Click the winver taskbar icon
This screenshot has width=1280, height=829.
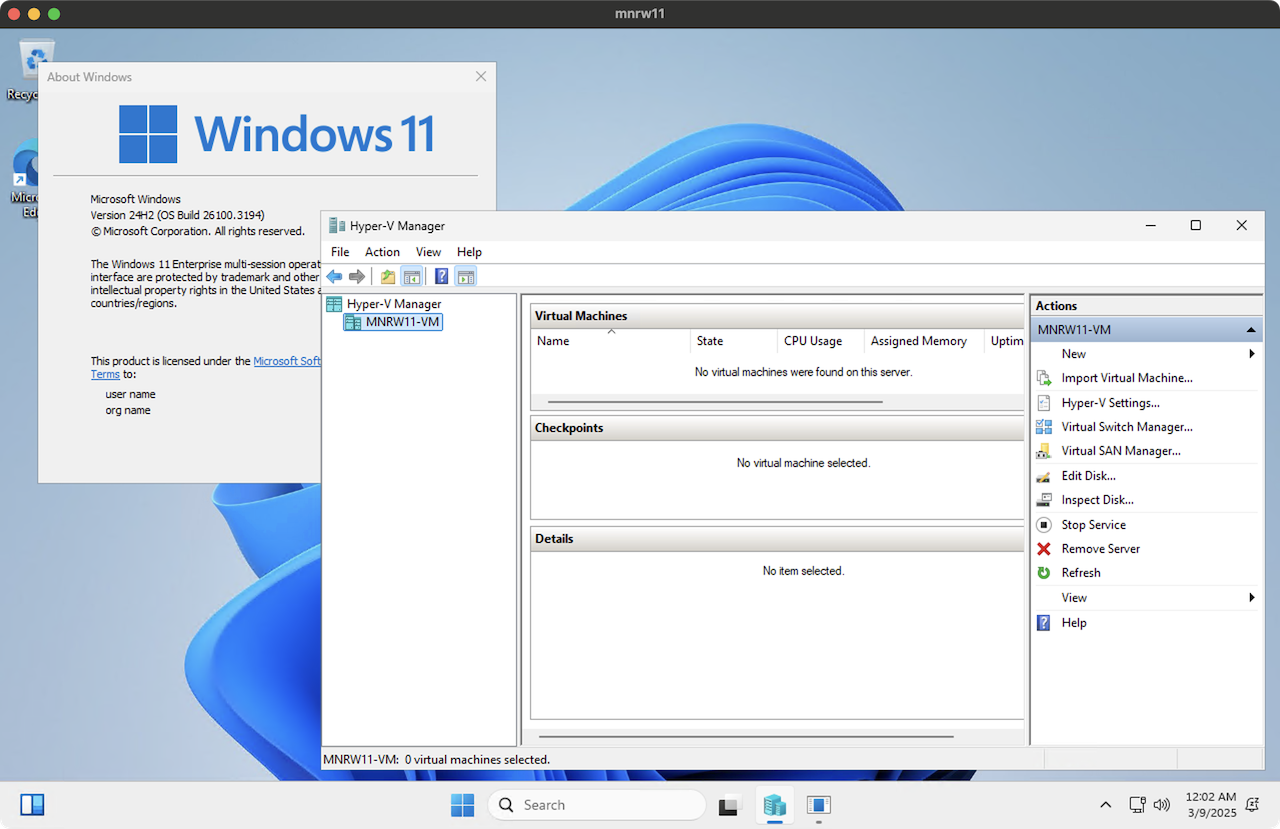tap(818, 805)
